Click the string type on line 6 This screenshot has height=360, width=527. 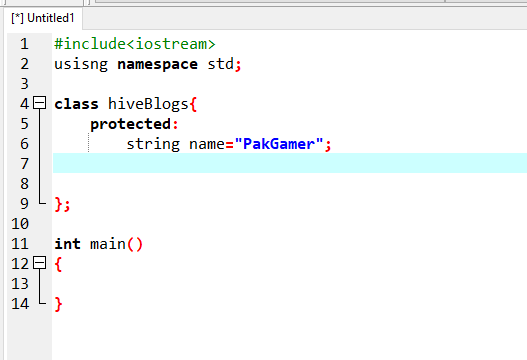[153, 144]
